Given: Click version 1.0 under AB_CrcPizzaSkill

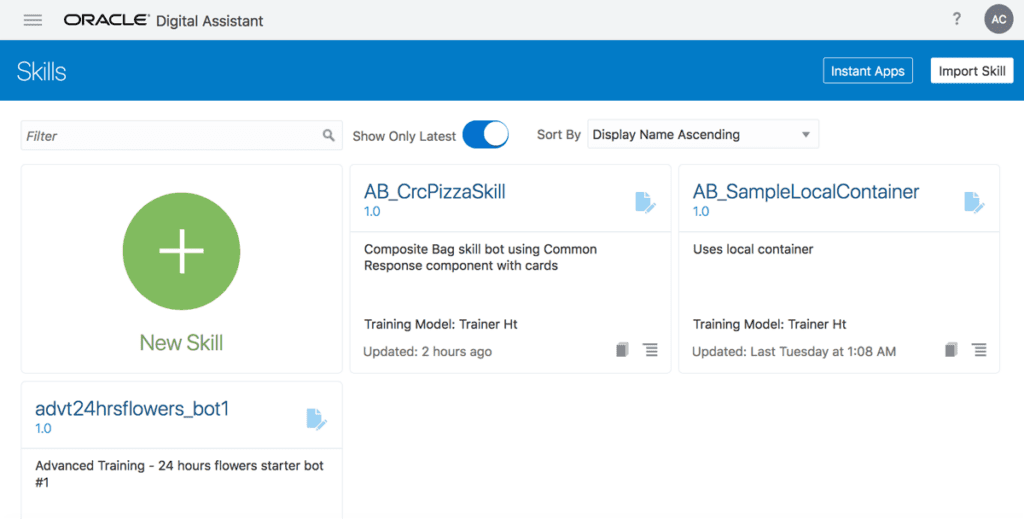Looking at the screenshot, I should (x=372, y=212).
